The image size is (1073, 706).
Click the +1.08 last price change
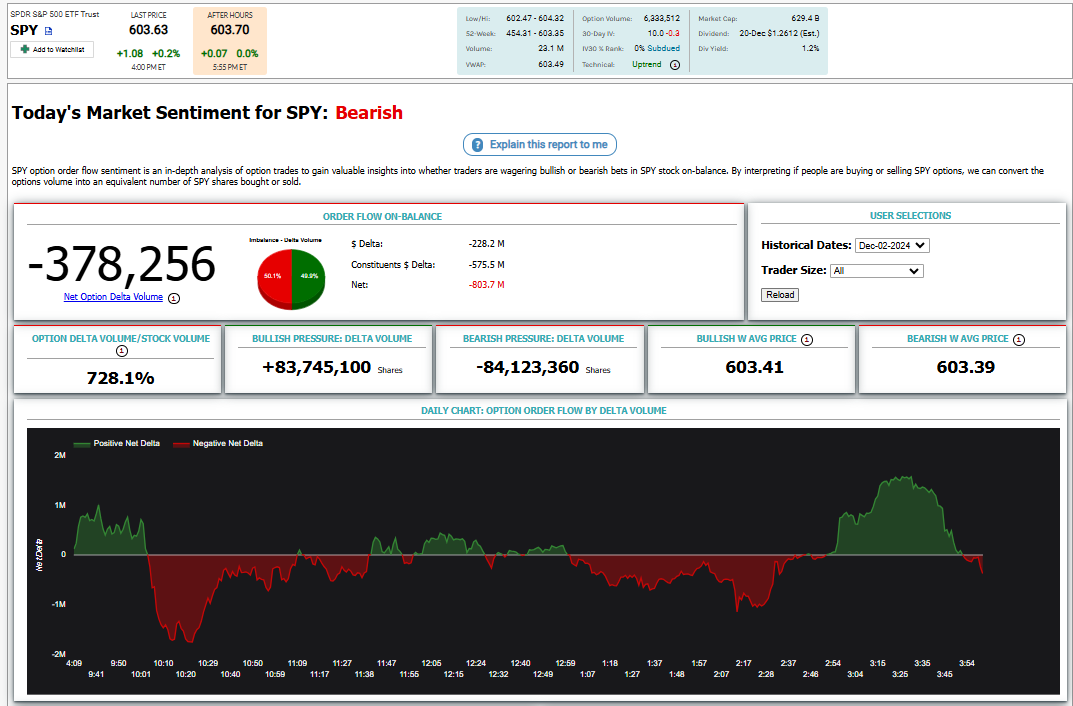130,53
